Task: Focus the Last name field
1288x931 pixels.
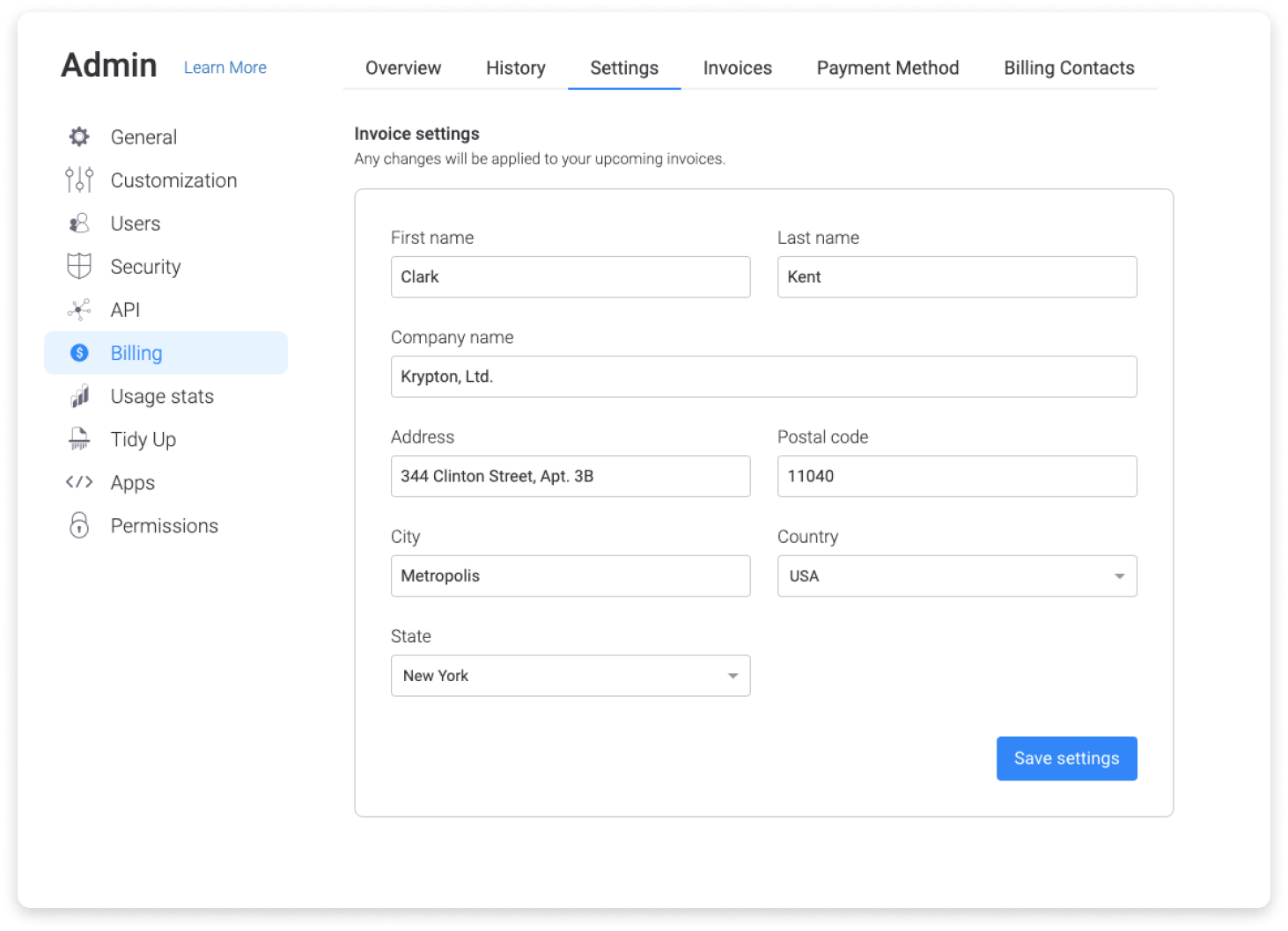Action: coord(957,277)
